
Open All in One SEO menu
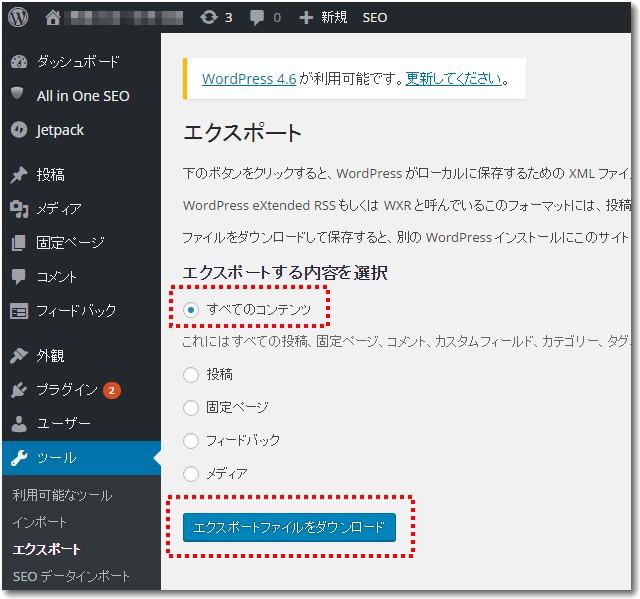(81, 96)
